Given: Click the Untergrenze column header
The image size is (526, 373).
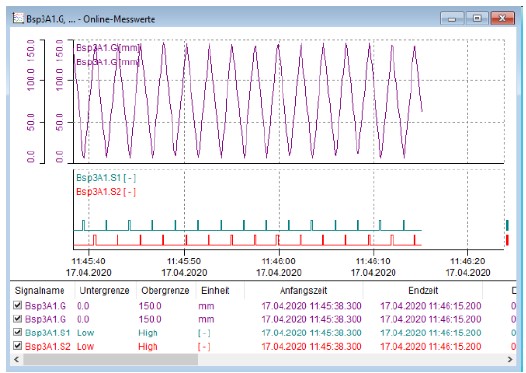Looking at the screenshot, I should click(104, 290).
